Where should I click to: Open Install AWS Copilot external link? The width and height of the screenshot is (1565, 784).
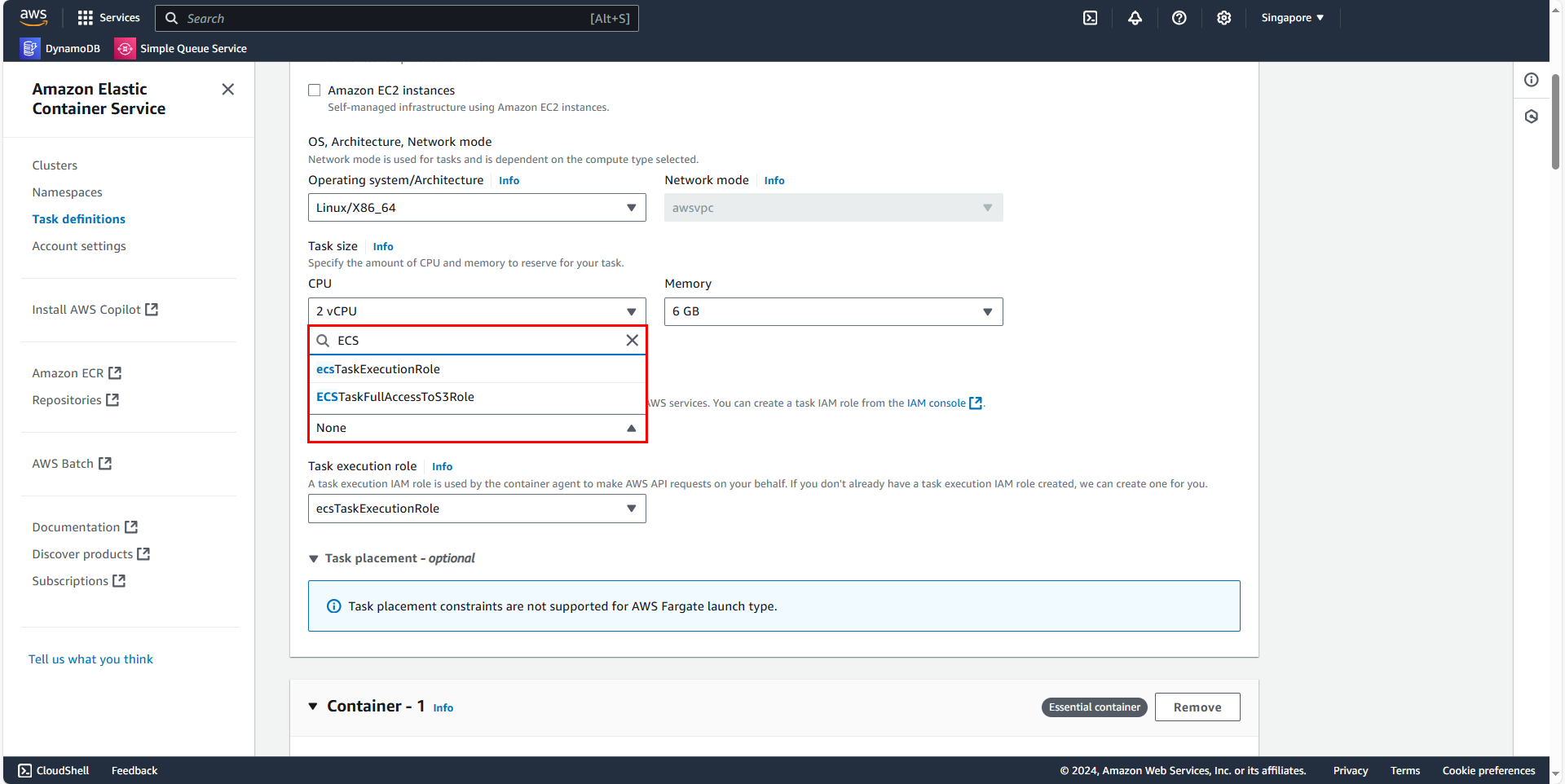(95, 310)
